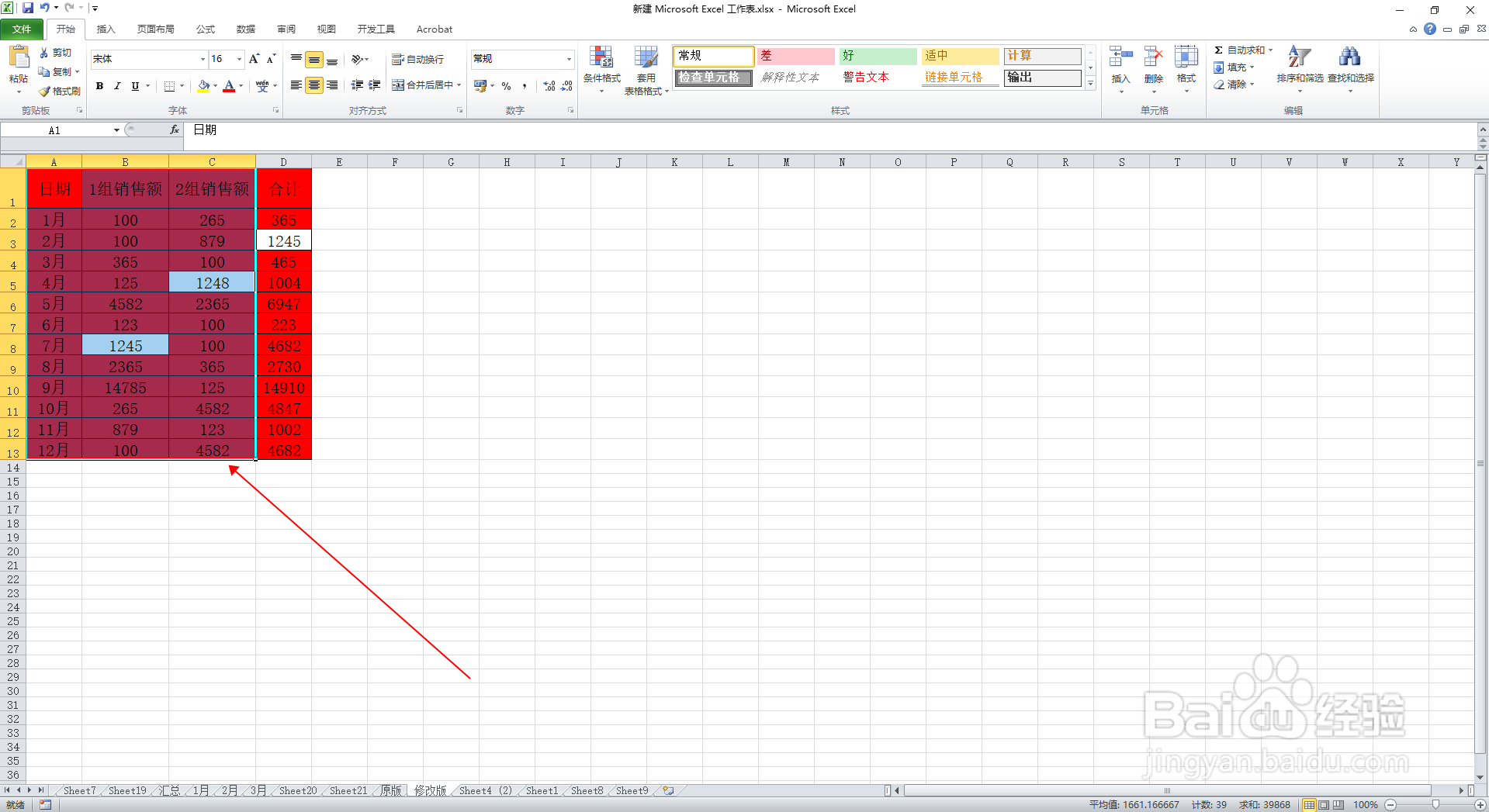The height and width of the screenshot is (812, 1489).
Task: Switch to the 数据 Data tab
Action: [246, 29]
